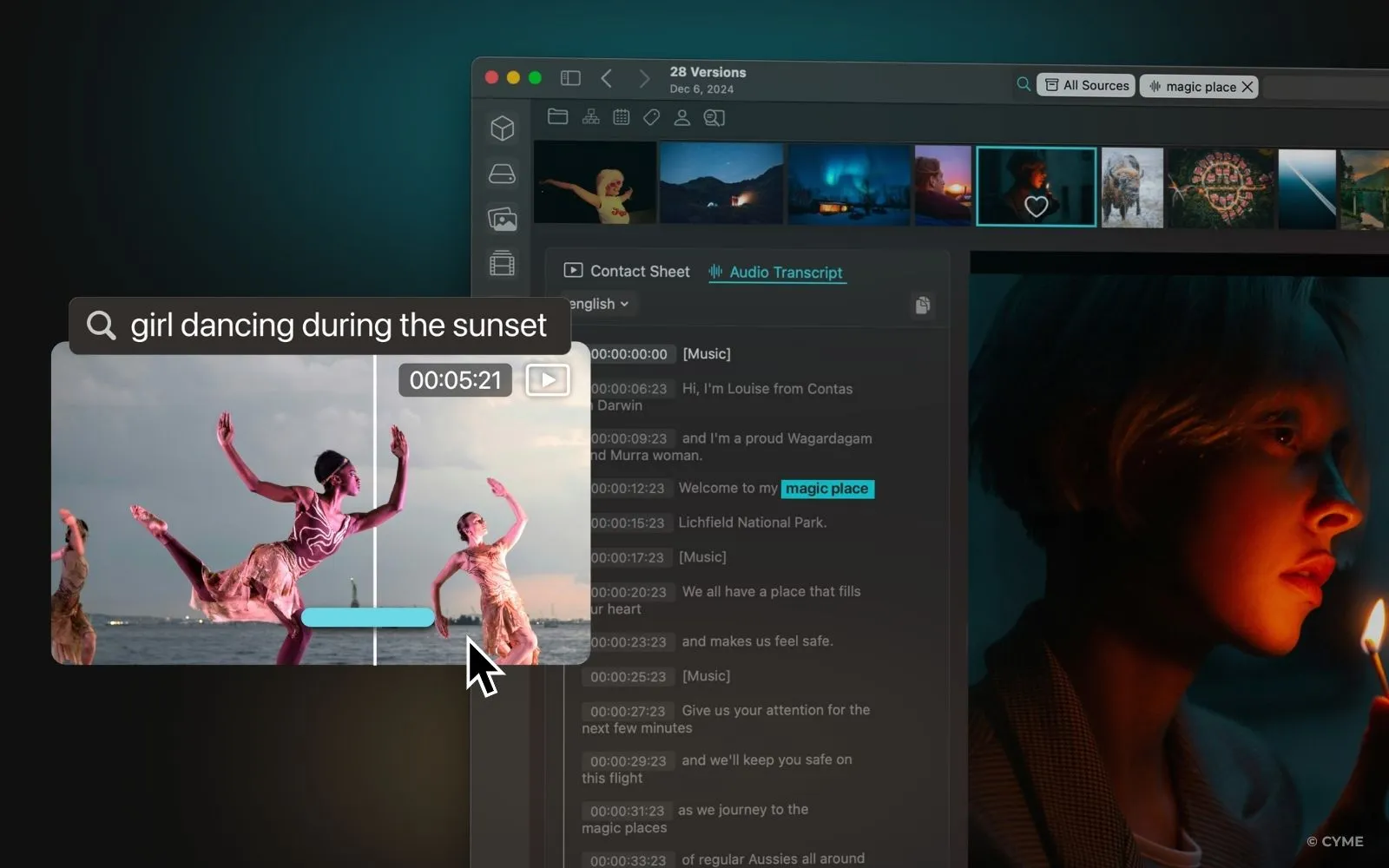Copy transcript using the clipboard icon
The width and height of the screenshot is (1389, 868).
point(922,305)
